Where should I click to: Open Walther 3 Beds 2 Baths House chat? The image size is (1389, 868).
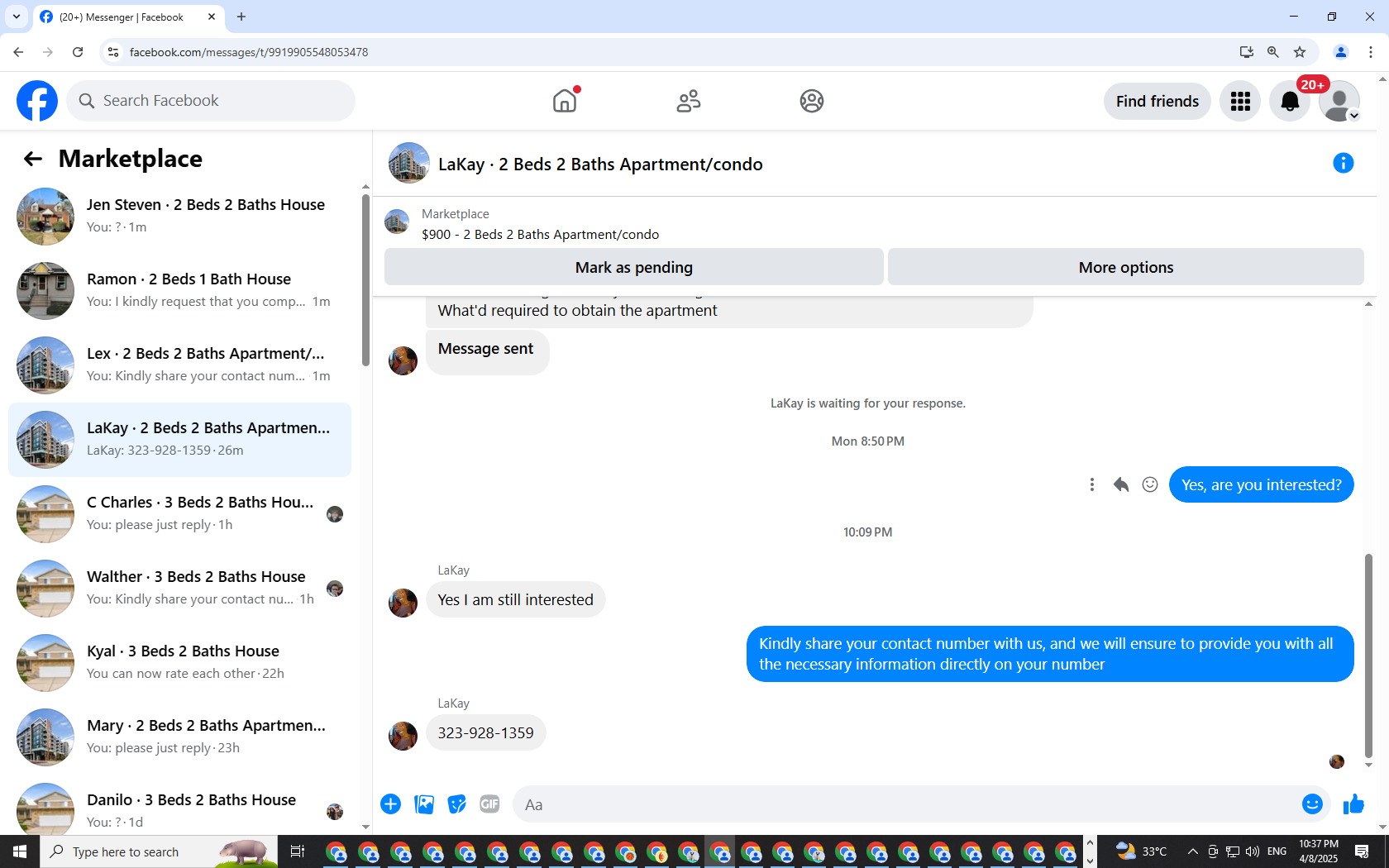click(x=179, y=589)
